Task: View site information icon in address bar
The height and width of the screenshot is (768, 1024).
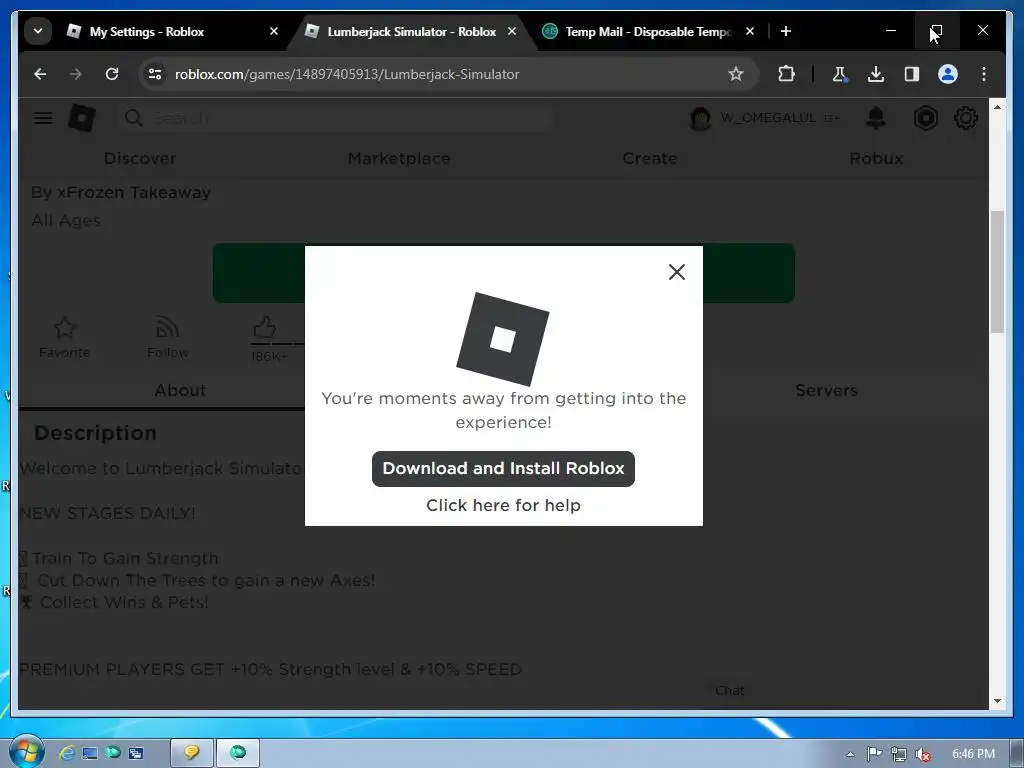Action: (155, 74)
